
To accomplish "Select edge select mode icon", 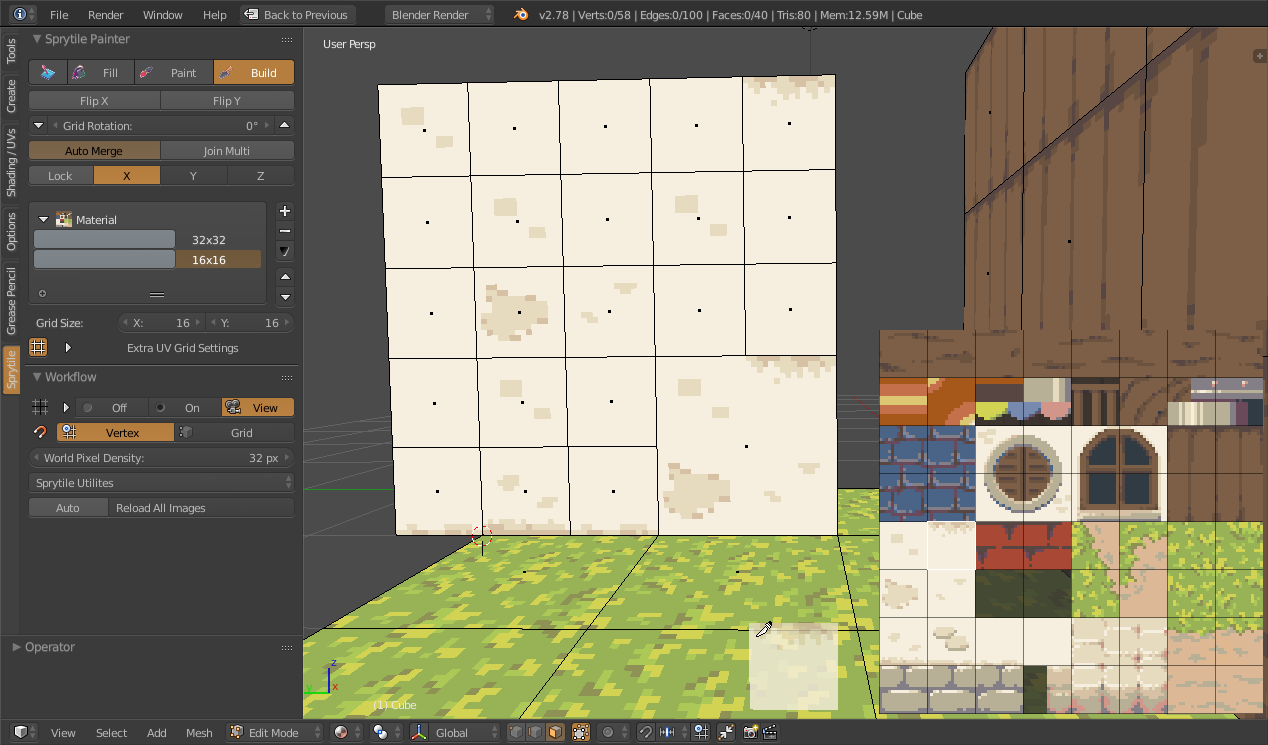I will click(x=536, y=732).
